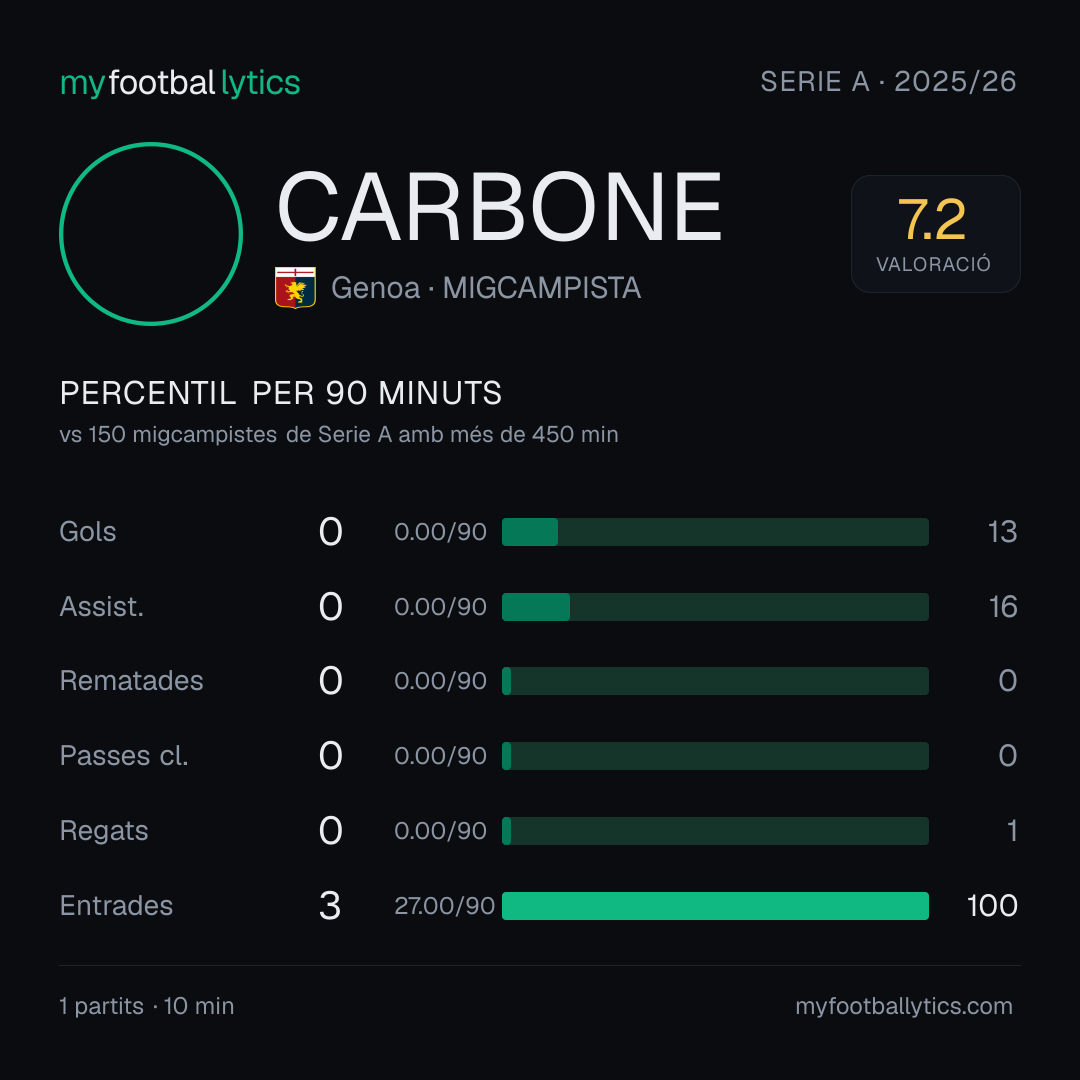
Task: Click the Regats percentile bar
Action: pyautogui.click(x=715, y=831)
